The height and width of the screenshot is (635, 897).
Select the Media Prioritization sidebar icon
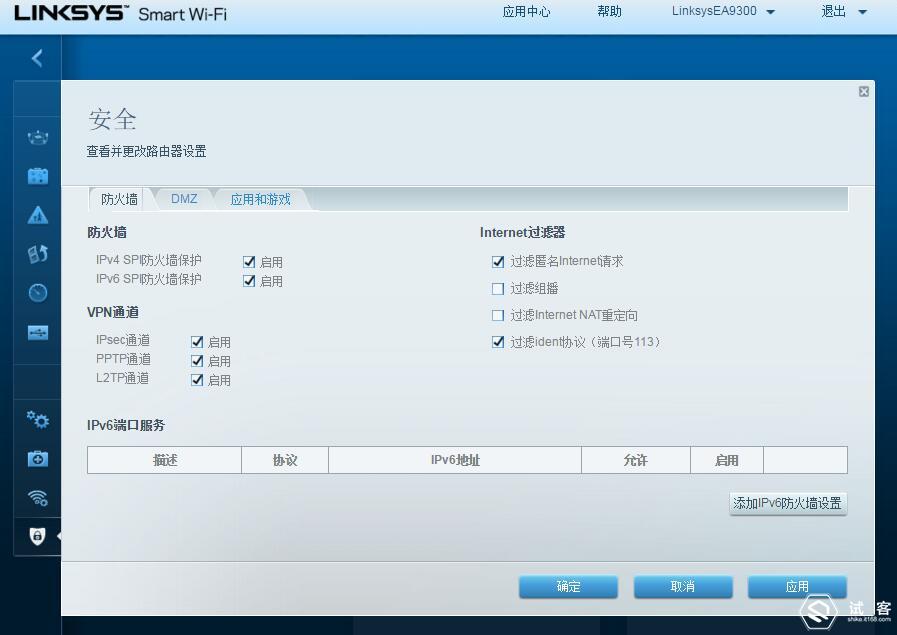[x=37, y=254]
